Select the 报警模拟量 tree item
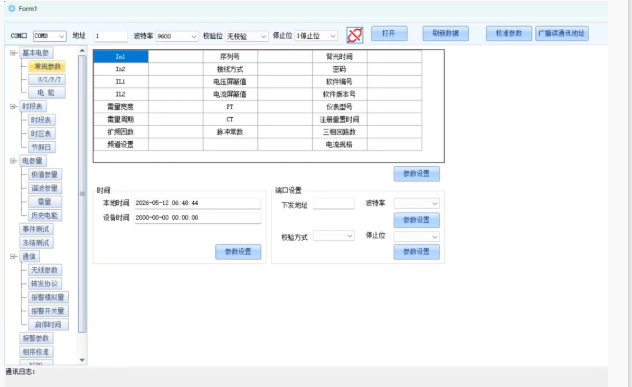 pos(48,298)
